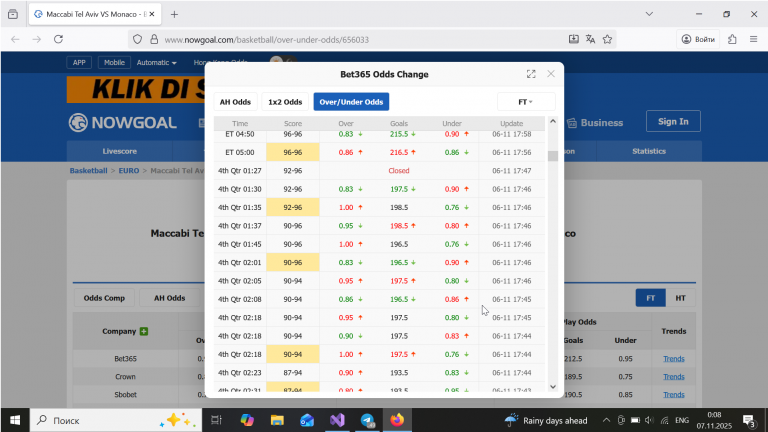Image resolution: width=768 pixels, height=432 pixels.
Task: Go to Basketball breadcrumb link
Action: point(88,170)
